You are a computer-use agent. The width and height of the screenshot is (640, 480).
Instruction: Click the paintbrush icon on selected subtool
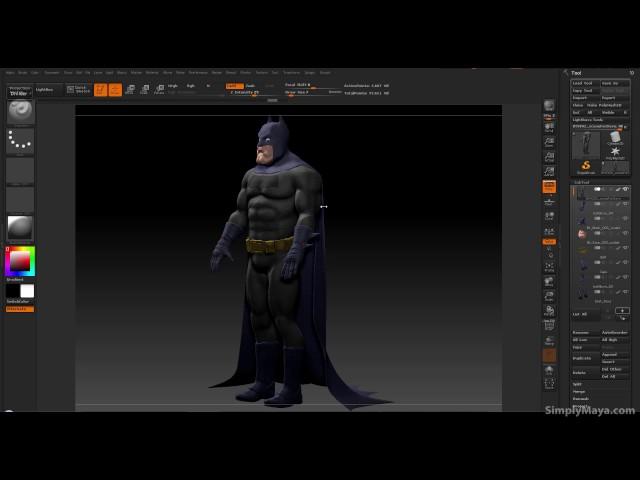coord(618,189)
